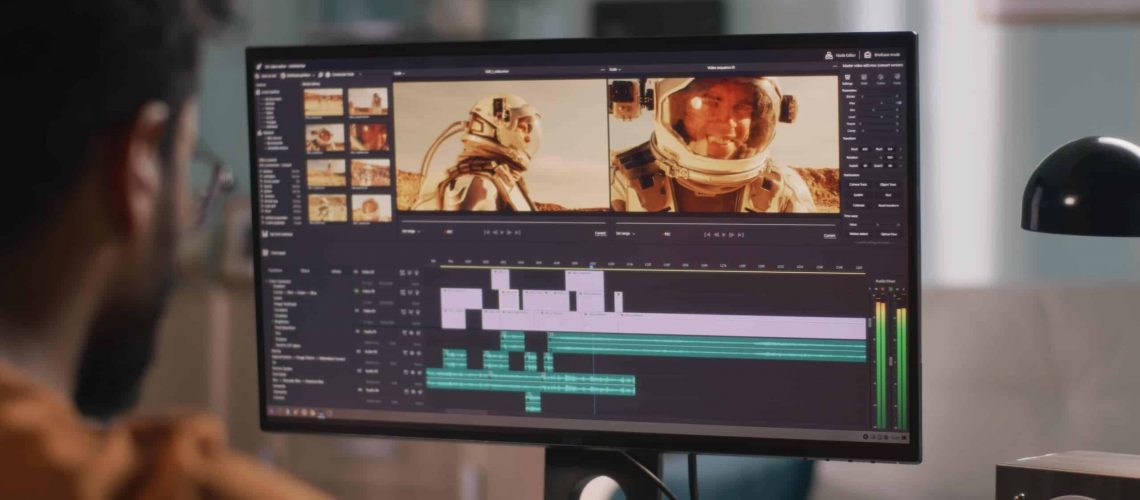Click the Node Editor icon in header

point(829,55)
